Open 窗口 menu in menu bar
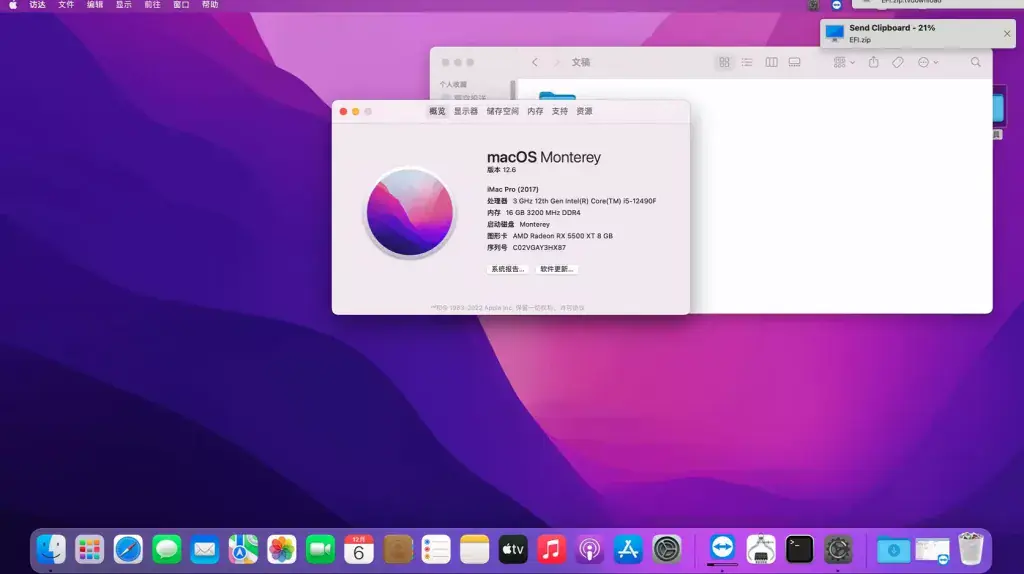The image size is (1024, 574). [181, 5]
